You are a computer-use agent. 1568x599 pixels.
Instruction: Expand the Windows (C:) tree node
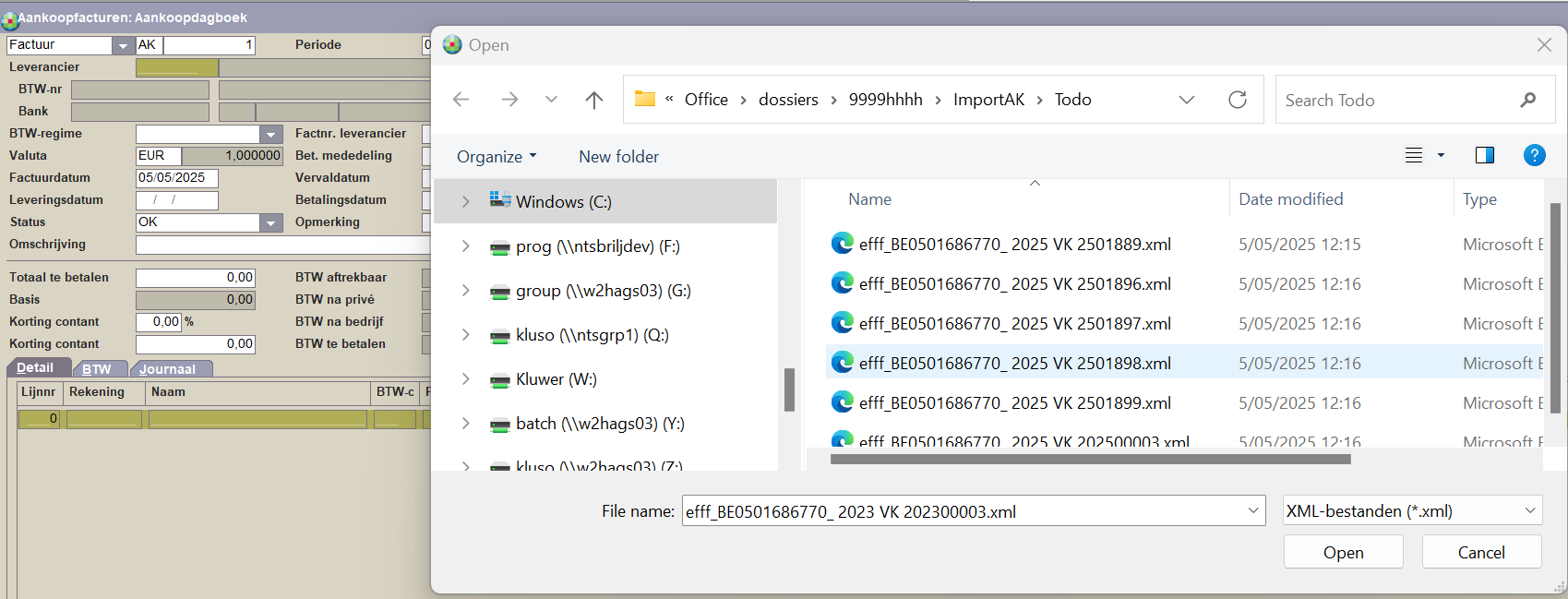coord(466,201)
